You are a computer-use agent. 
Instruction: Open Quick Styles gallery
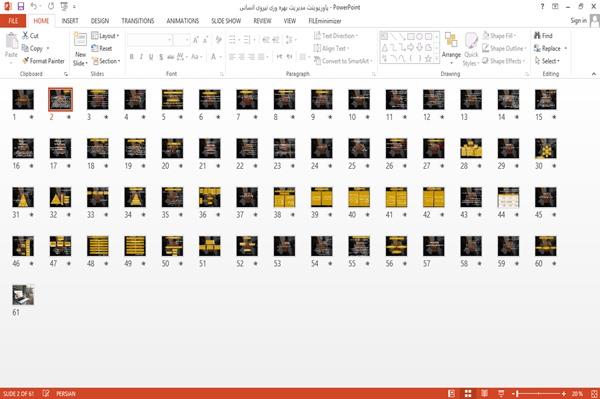(x=471, y=49)
